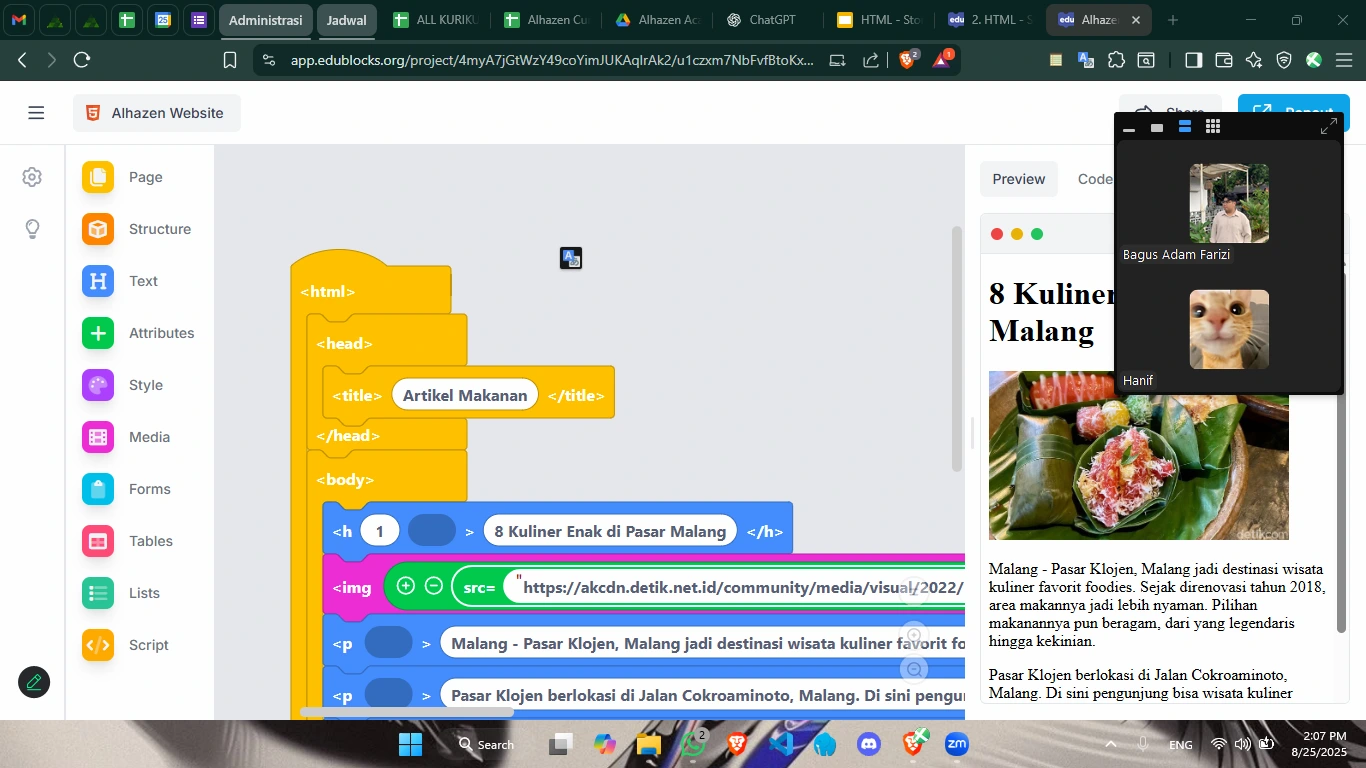Screen dimensions: 1366x768
Task: Collapse the left sidebar with the hamburger icon
Action: [36, 112]
